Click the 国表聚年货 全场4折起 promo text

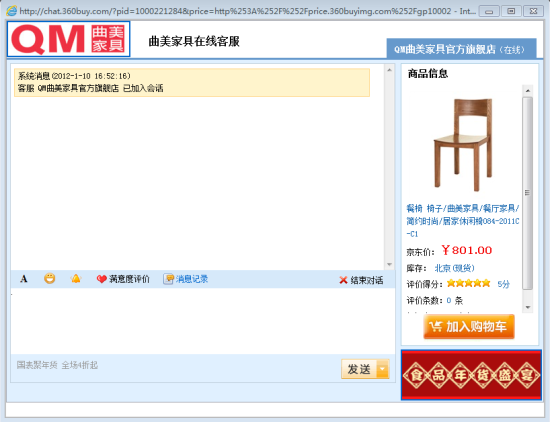pyautogui.click(x=57, y=365)
